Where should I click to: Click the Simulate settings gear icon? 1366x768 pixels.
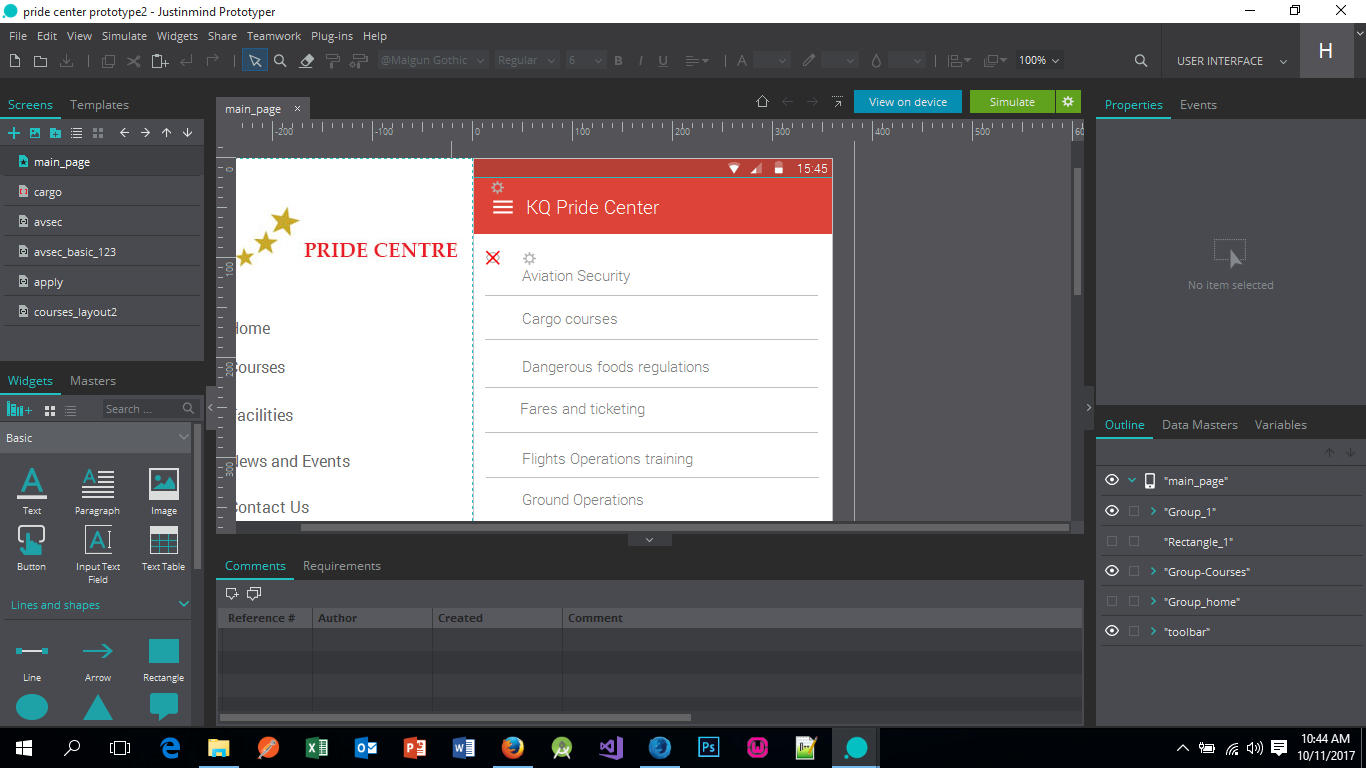[1068, 102]
